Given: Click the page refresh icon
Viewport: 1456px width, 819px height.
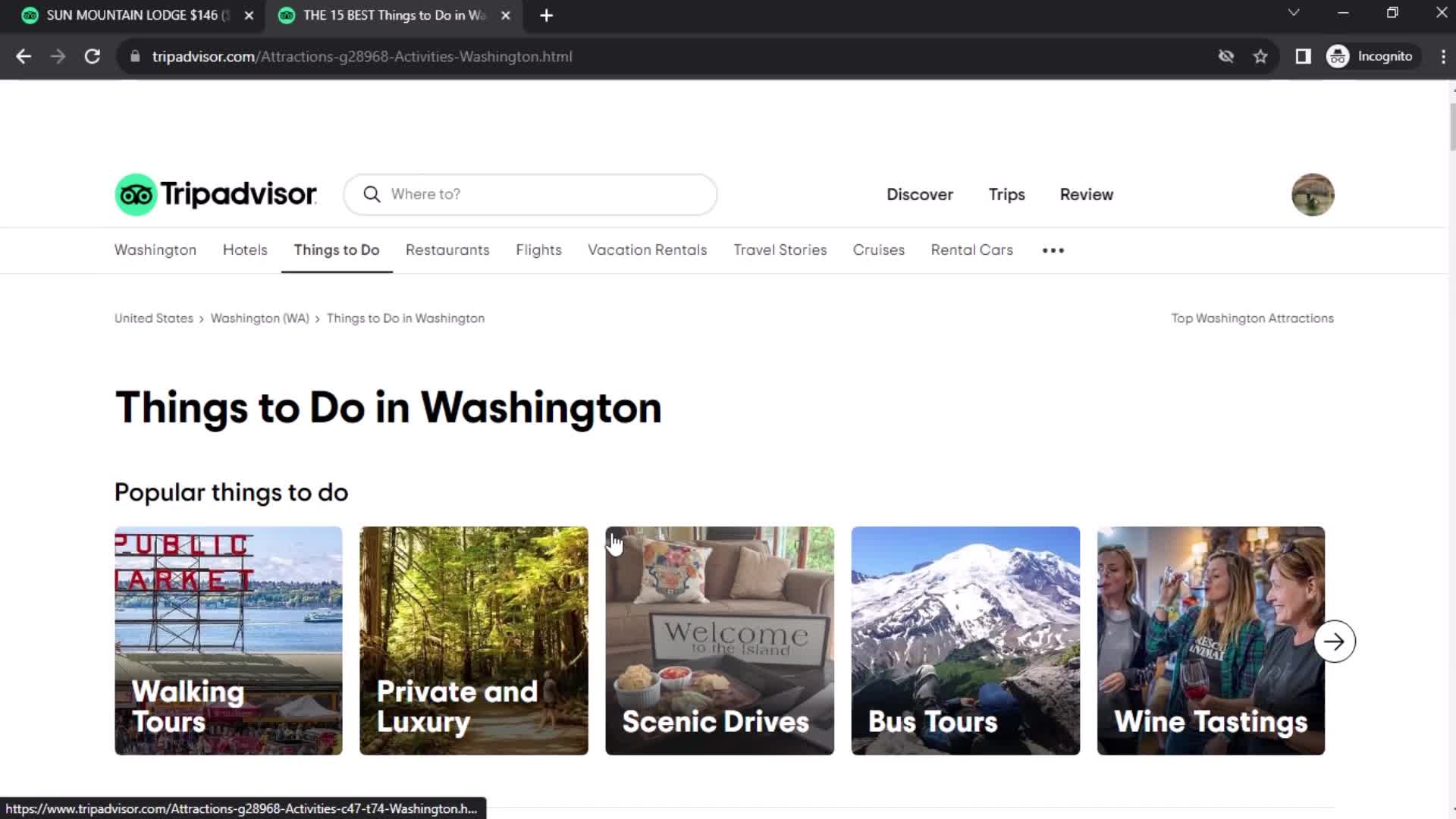Looking at the screenshot, I should 91,56.
